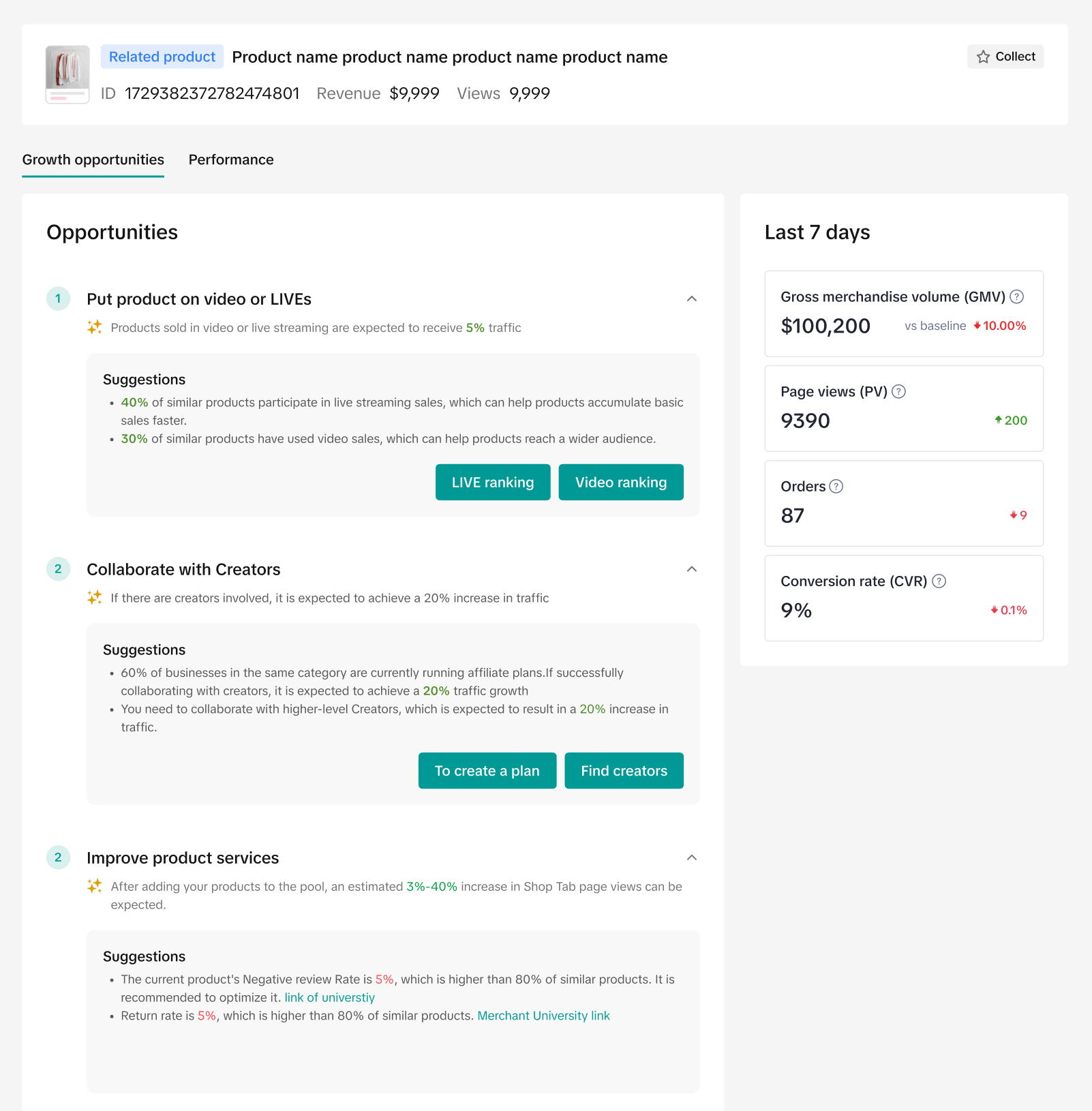
Task: Click sparkle icon under Collaborate with Creators
Action: 95,598
